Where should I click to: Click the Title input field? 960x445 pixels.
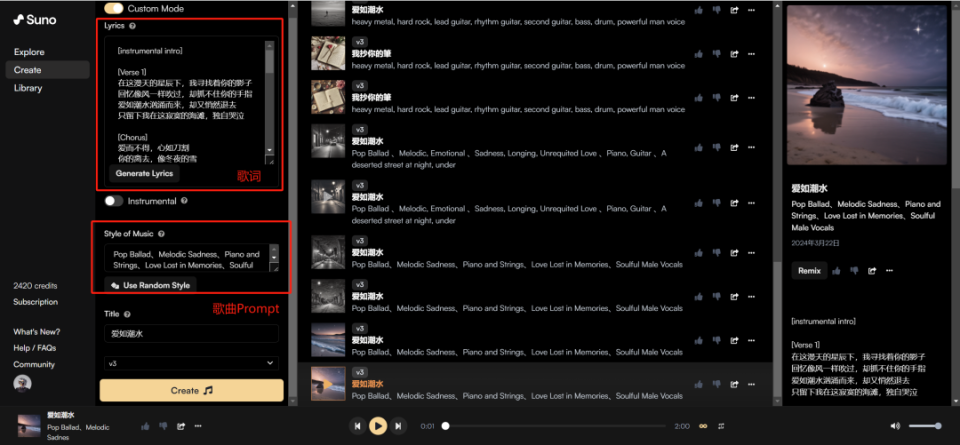[x=191, y=333]
